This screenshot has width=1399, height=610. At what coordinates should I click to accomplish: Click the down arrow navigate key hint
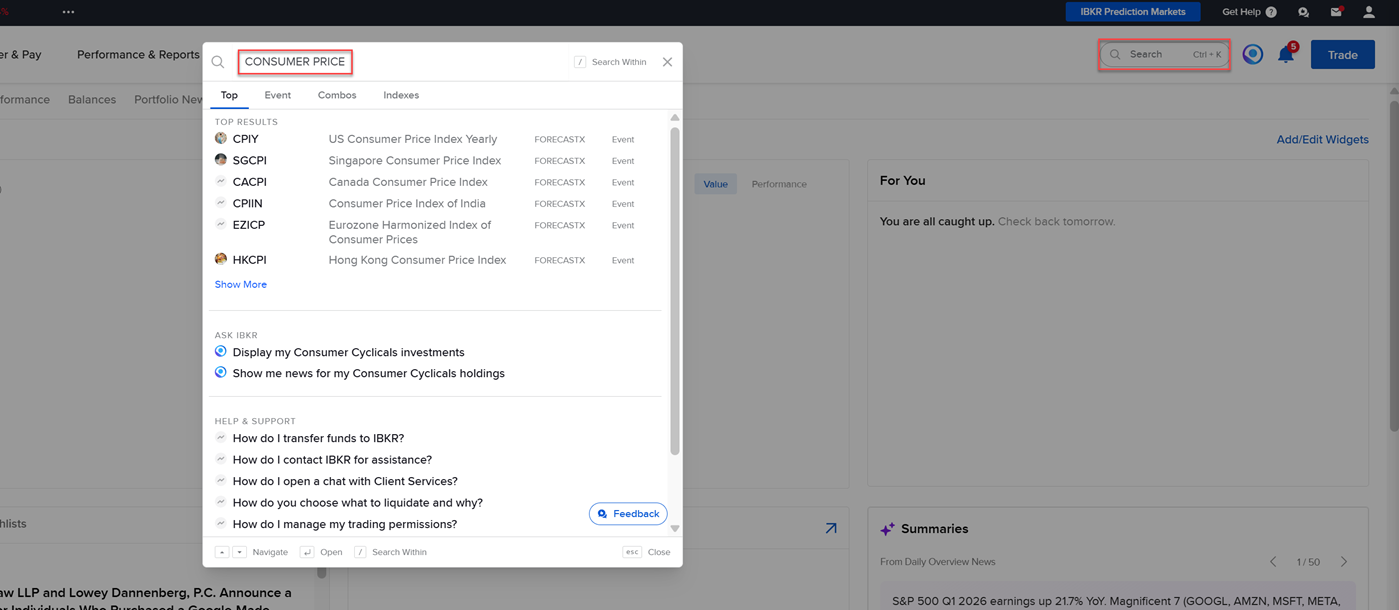(239, 552)
